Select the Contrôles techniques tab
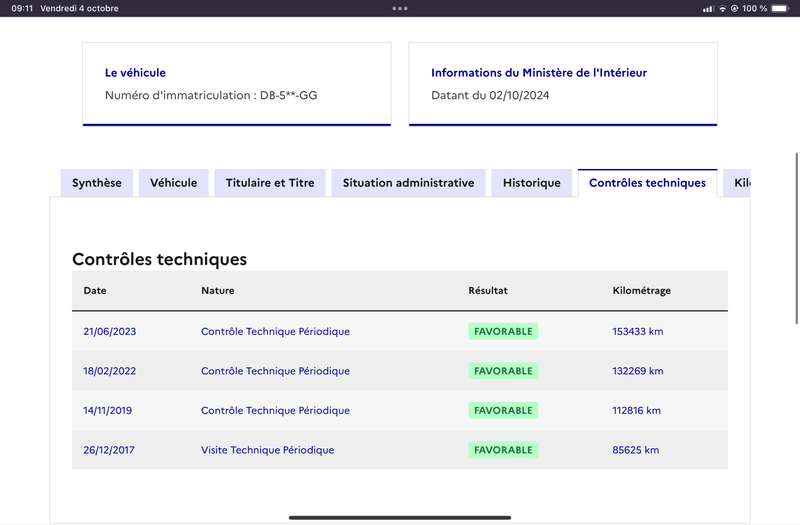The image size is (800, 525). (x=647, y=183)
